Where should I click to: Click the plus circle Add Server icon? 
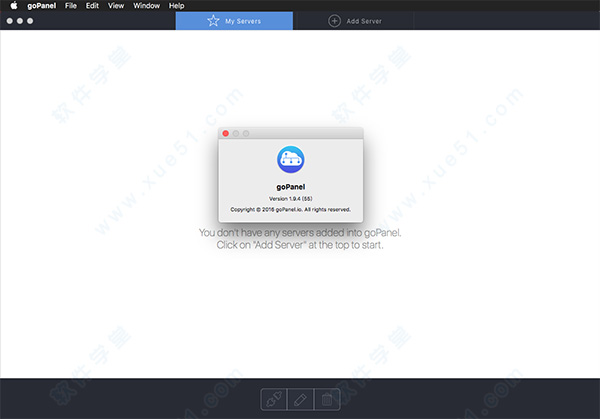point(334,21)
